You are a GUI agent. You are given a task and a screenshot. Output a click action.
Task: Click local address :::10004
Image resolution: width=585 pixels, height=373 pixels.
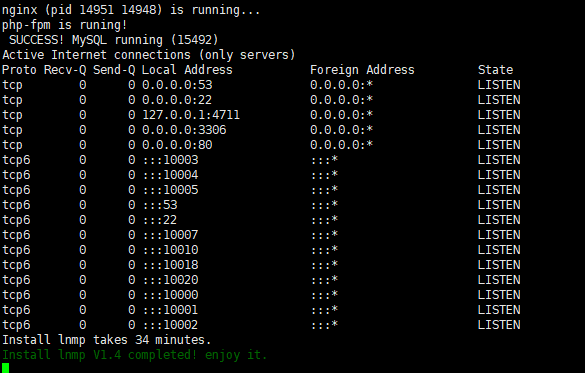click(171, 175)
